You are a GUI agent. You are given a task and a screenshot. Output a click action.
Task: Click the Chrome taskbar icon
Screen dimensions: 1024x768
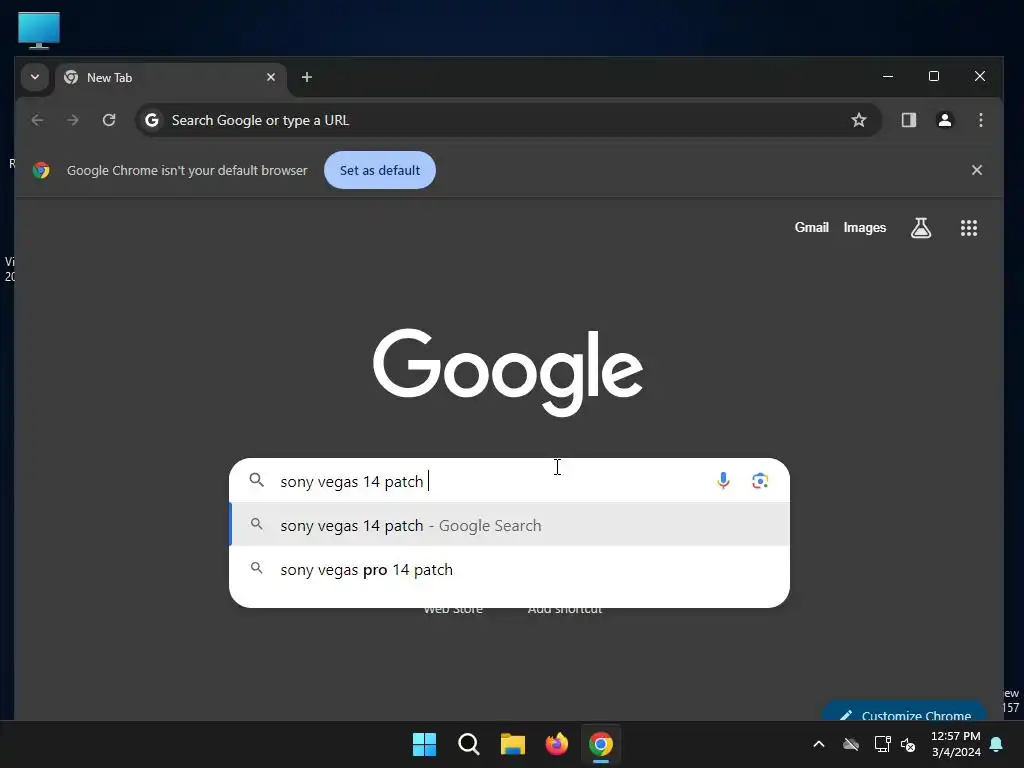tap(601, 744)
